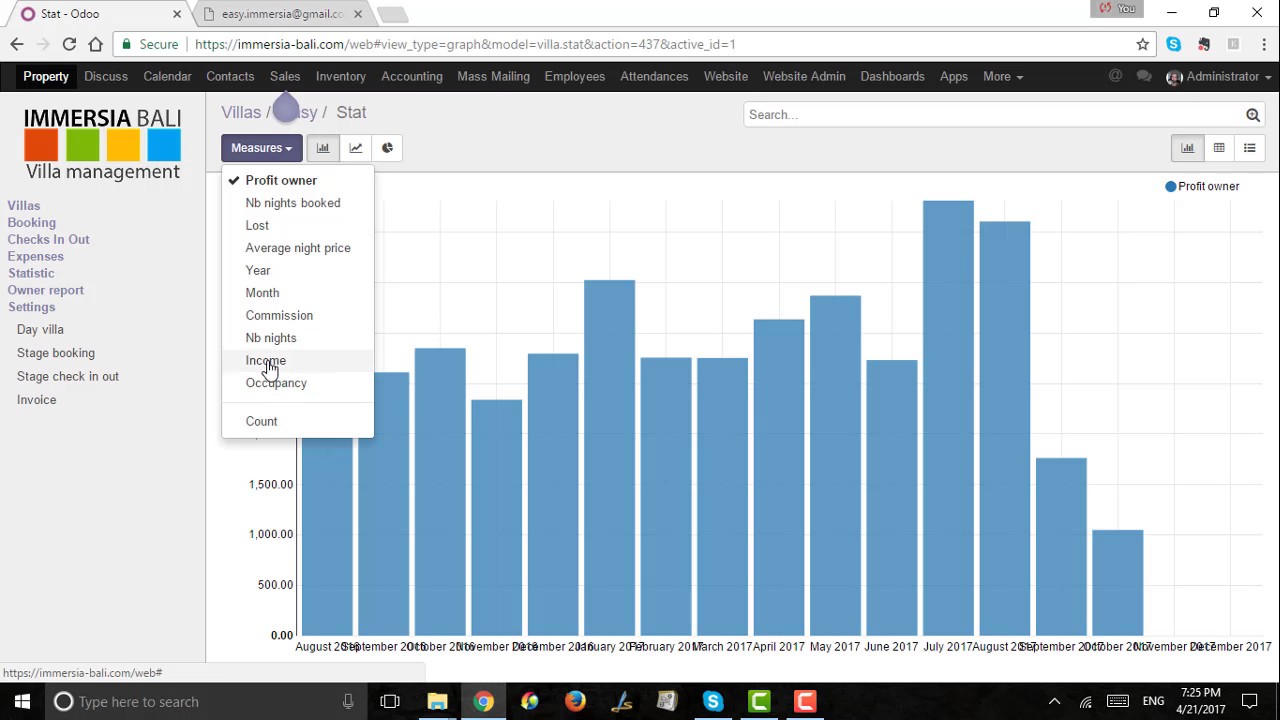
Task: Click the browser address bar URL
Action: point(465,44)
